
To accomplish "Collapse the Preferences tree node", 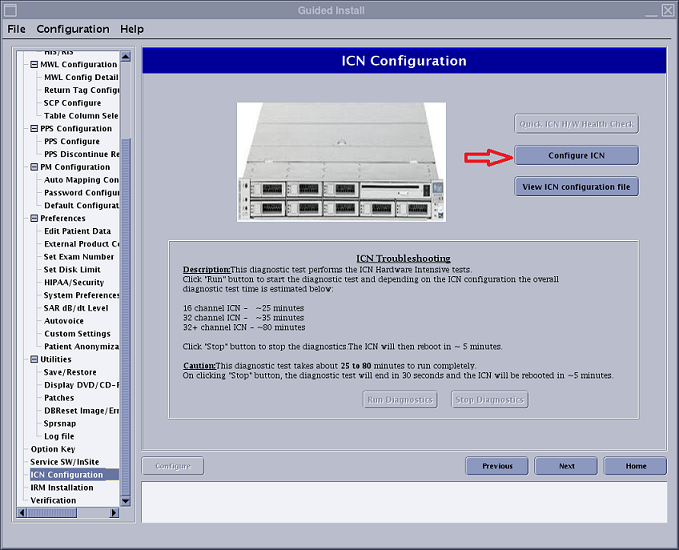I will click(34, 218).
